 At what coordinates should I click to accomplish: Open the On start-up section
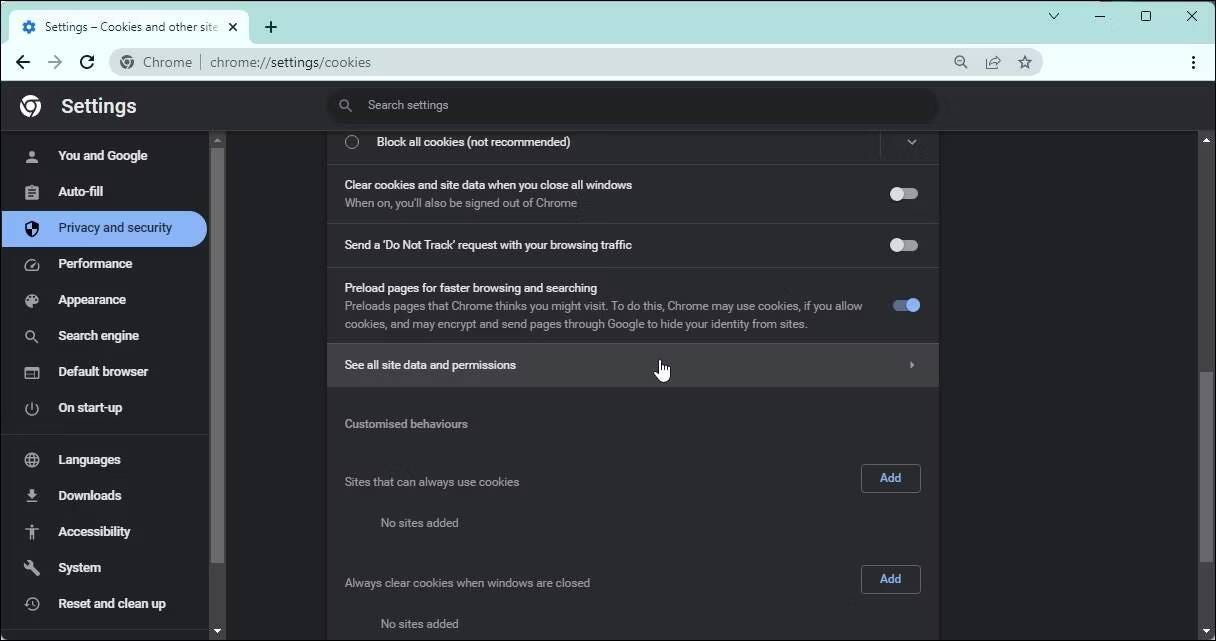(90, 407)
